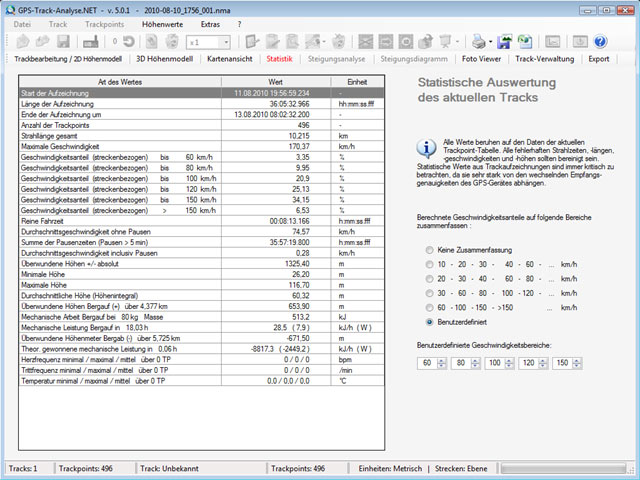Increase the 150 km/h speed range stepper
Screen dimensions: 640x480
click(x=576, y=360)
